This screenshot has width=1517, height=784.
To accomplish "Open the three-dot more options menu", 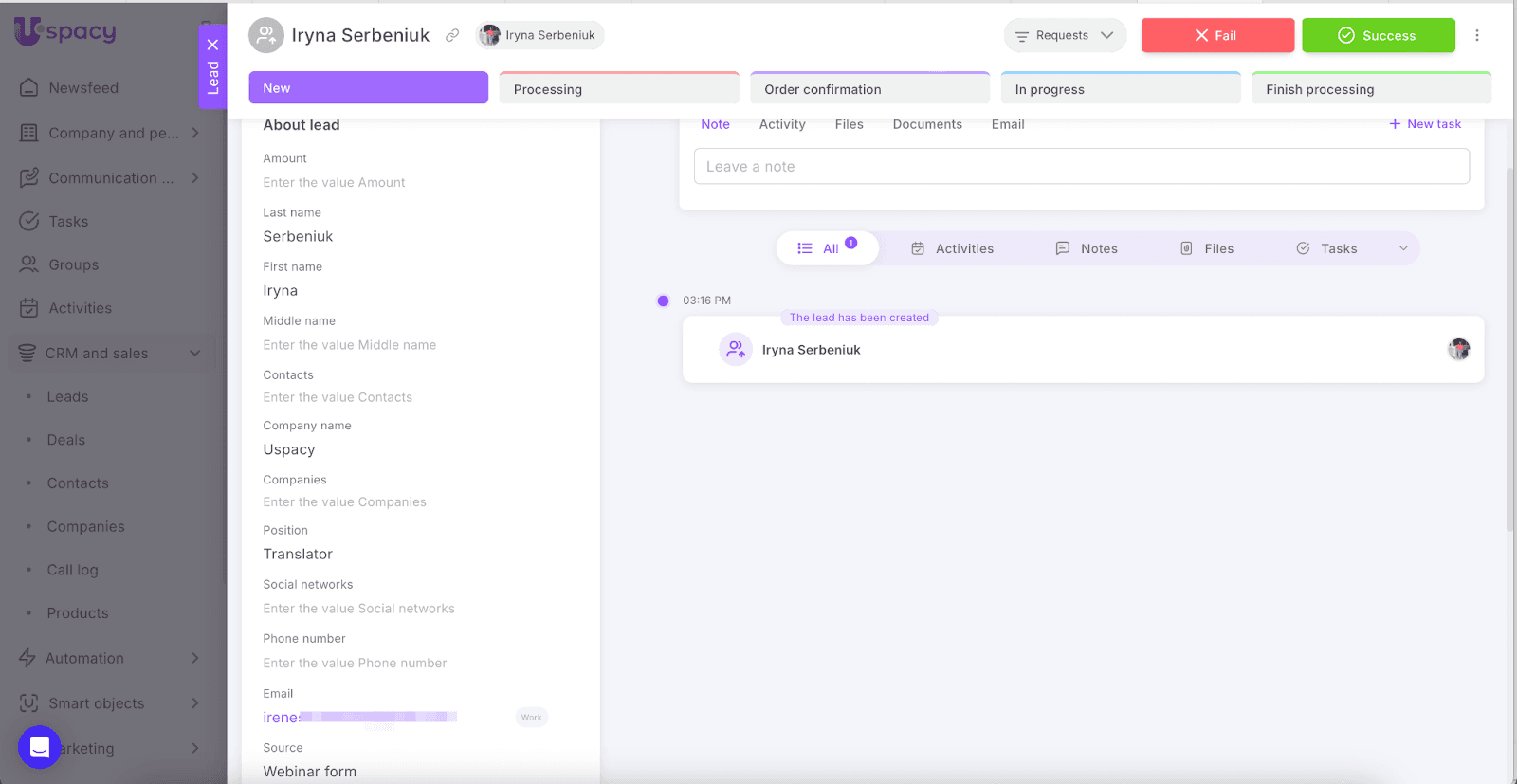I will pos(1476,35).
